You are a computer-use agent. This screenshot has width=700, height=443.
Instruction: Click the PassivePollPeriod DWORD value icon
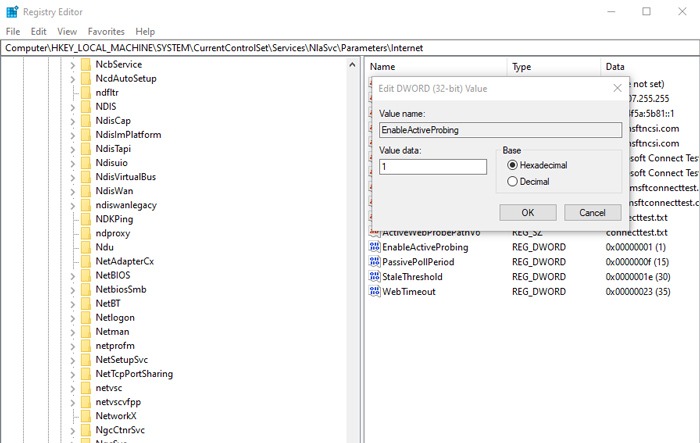[x=374, y=261]
